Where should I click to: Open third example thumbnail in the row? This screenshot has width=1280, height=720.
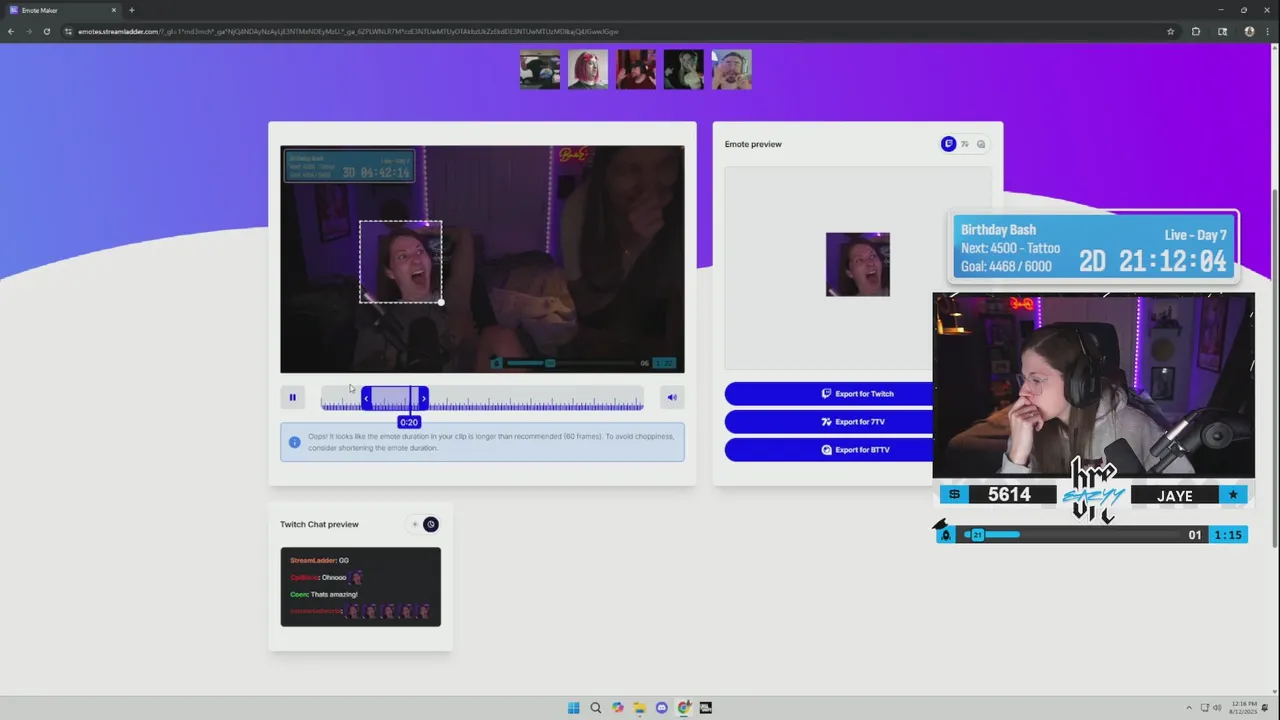(x=636, y=70)
